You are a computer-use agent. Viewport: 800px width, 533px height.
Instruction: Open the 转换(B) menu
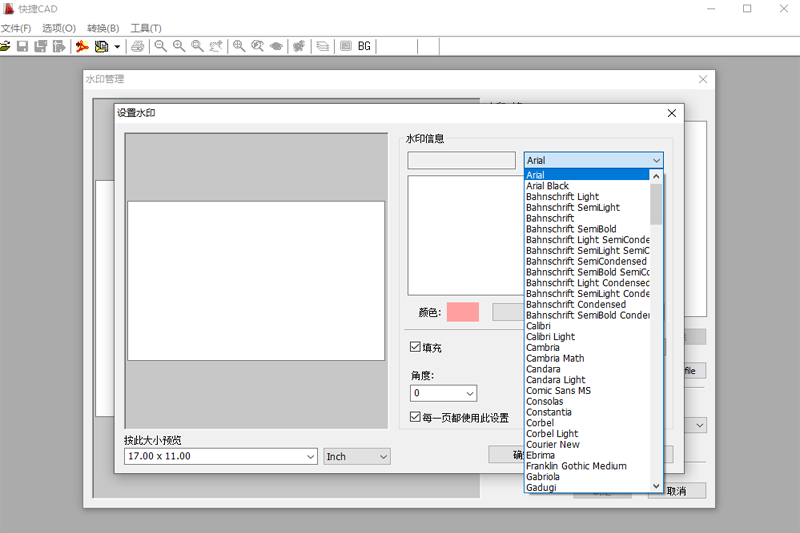103,28
